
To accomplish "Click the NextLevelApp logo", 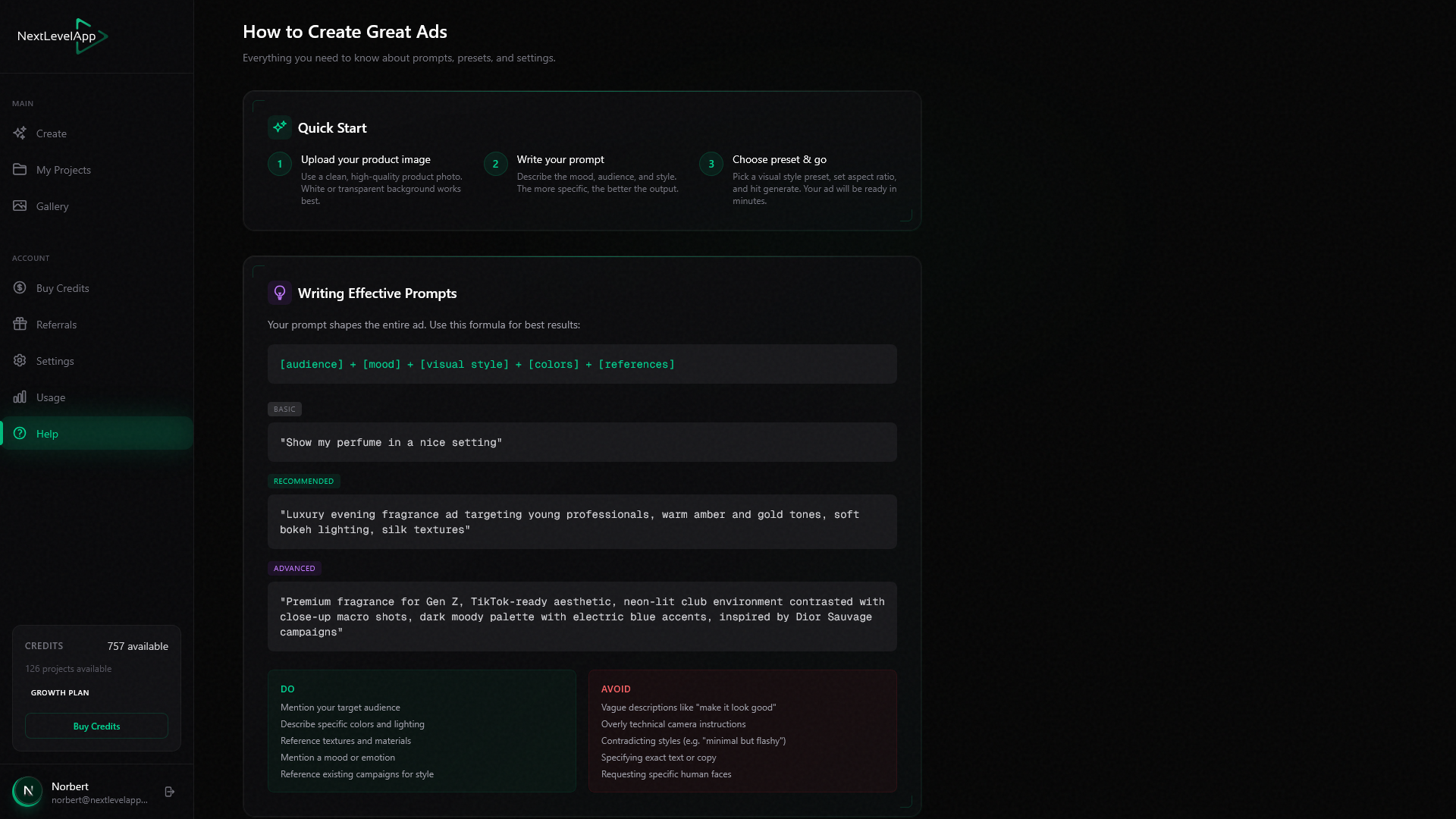I will coord(61,36).
